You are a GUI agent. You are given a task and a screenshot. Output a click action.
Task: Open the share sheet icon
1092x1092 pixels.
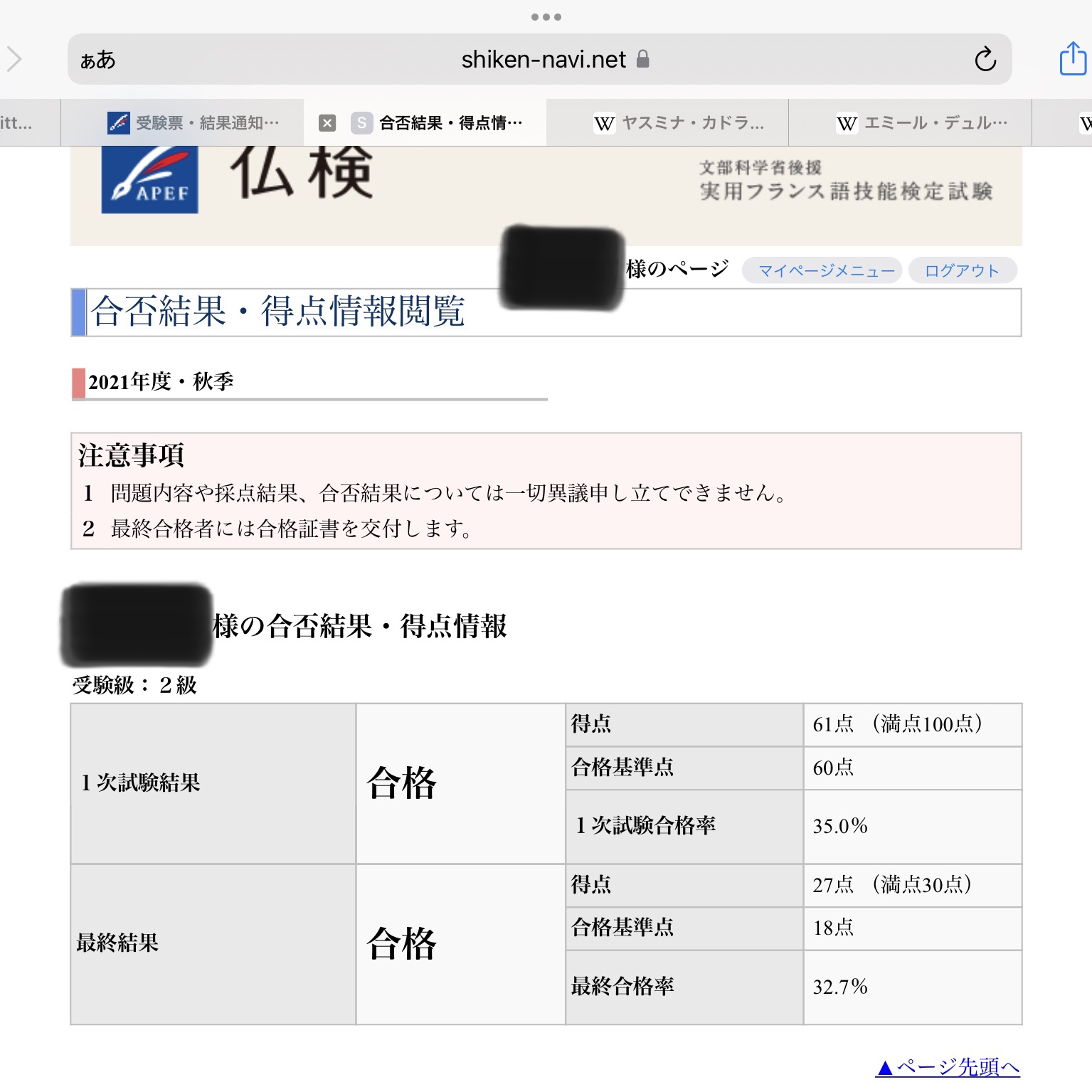point(1073,58)
